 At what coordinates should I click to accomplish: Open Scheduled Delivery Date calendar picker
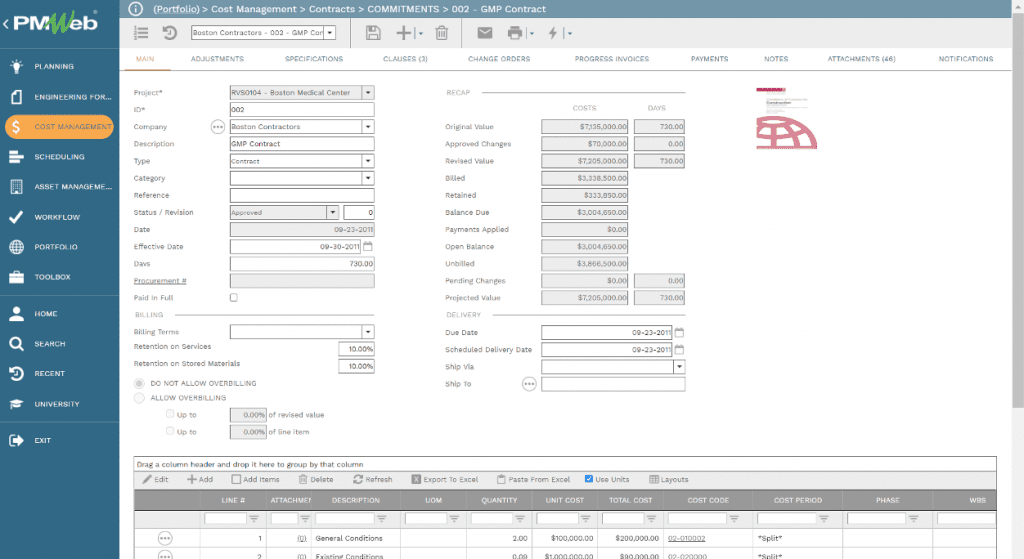679,349
